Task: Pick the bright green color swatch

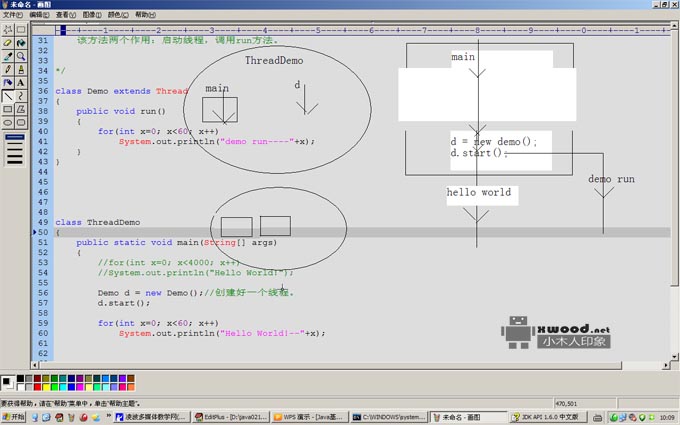Action: (x=54, y=387)
